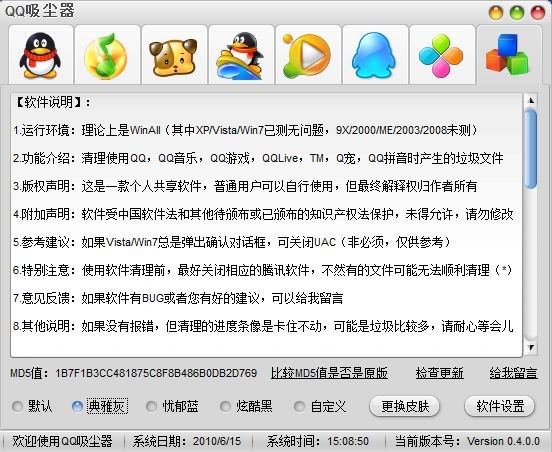Click the line 6.特别注意 text
The image size is (552, 452).
pyautogui.click(x=262, y=270)
